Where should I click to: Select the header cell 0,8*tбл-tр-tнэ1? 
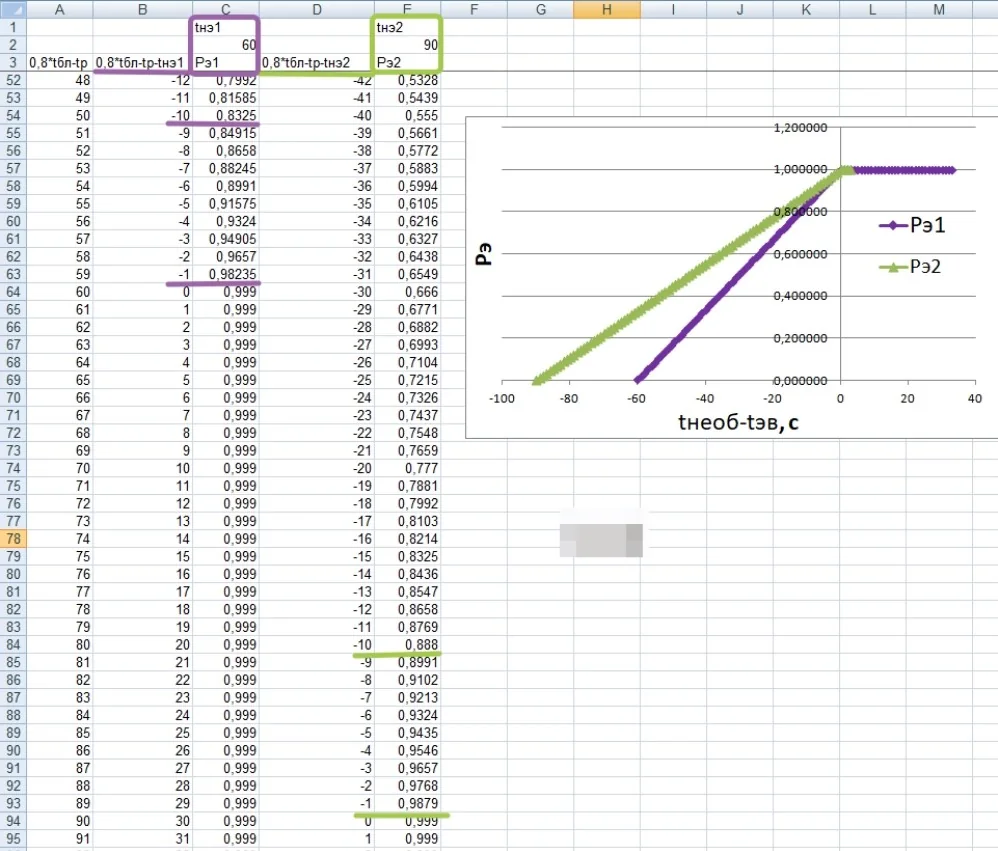coord(143,62)
